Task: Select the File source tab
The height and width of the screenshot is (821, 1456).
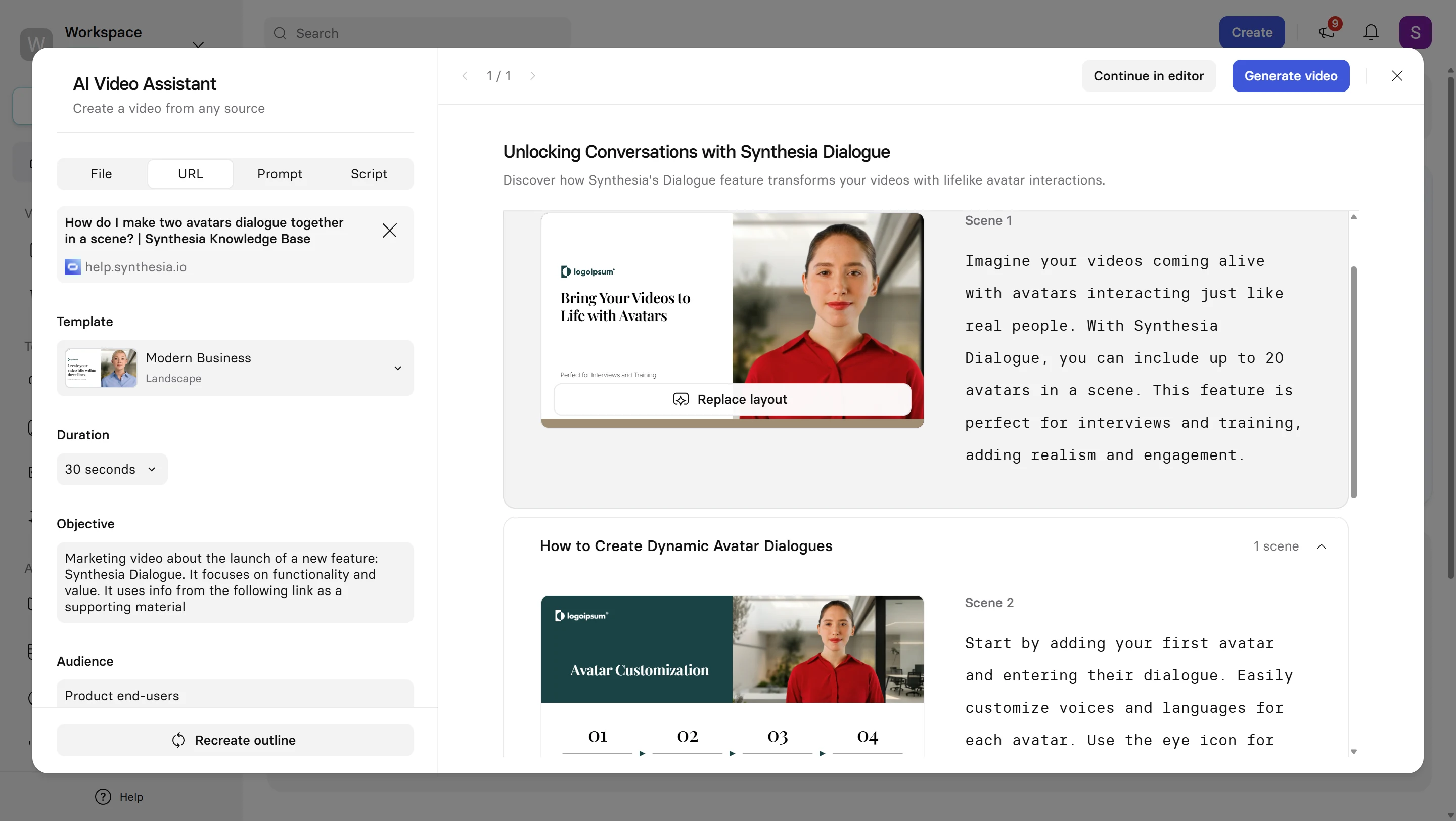Action: (x=101, y=174)
